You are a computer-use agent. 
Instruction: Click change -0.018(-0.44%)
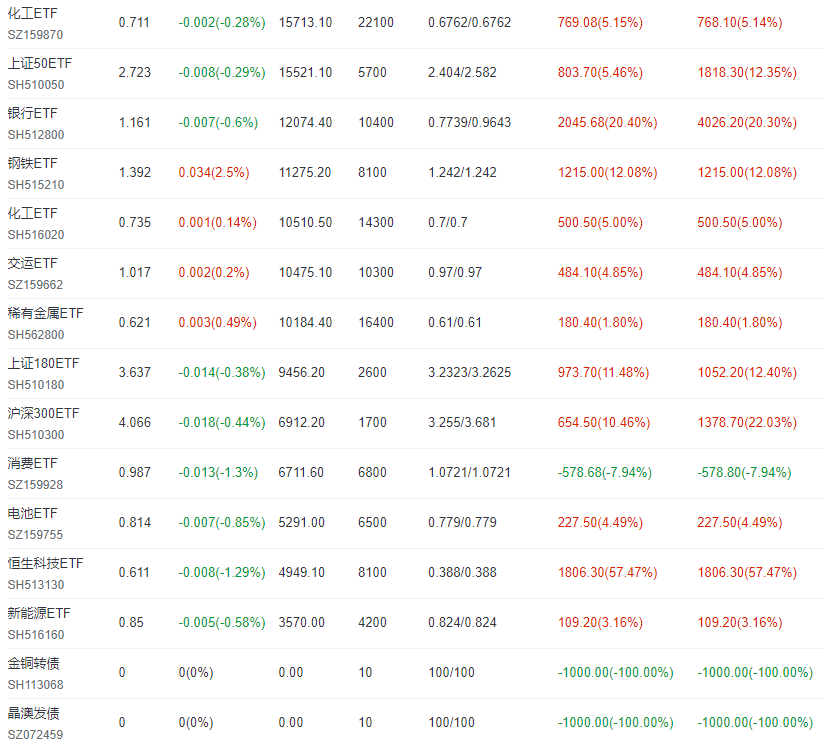coord(222,423)
